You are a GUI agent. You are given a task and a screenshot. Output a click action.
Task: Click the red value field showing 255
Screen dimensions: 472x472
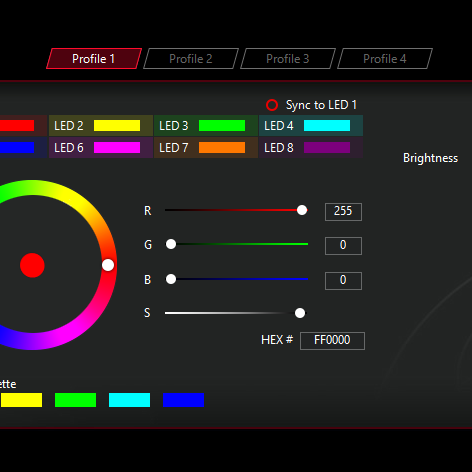point(343,212)
